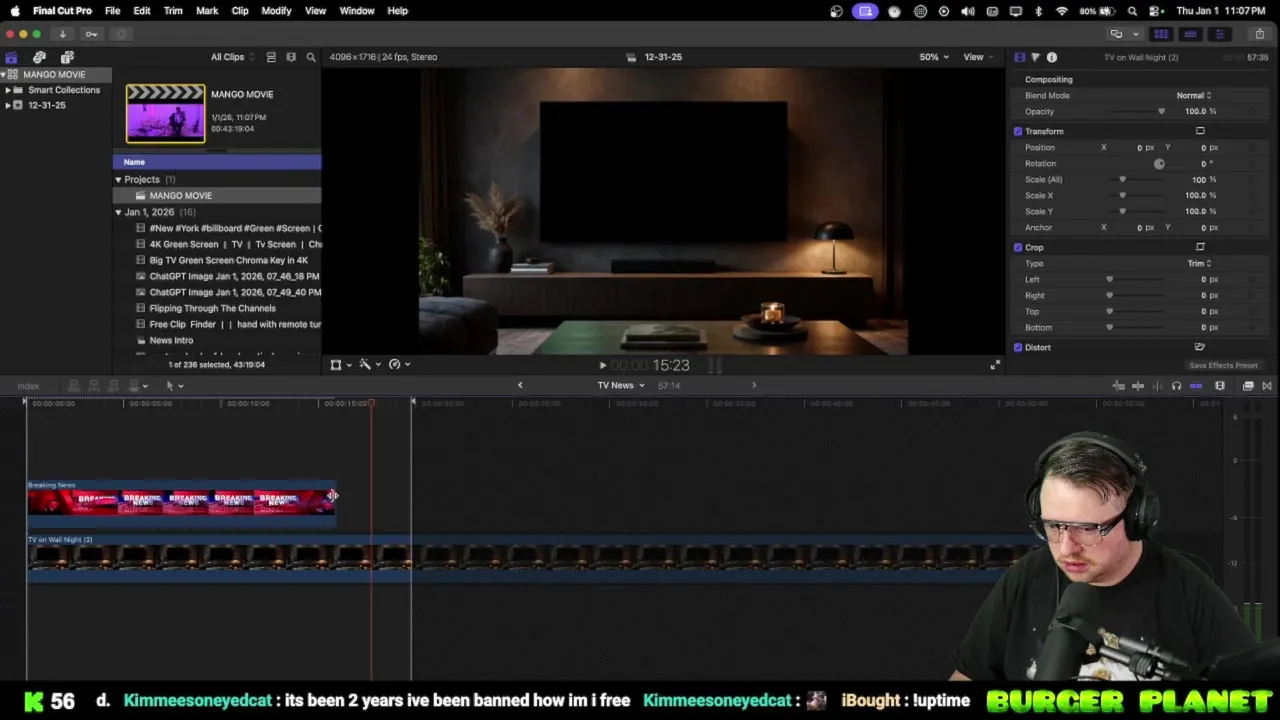The height and width of the screenshot is (720, 1280).
Task: Show the Titles and Generators sidebar
Action: [x=67, y=57]
